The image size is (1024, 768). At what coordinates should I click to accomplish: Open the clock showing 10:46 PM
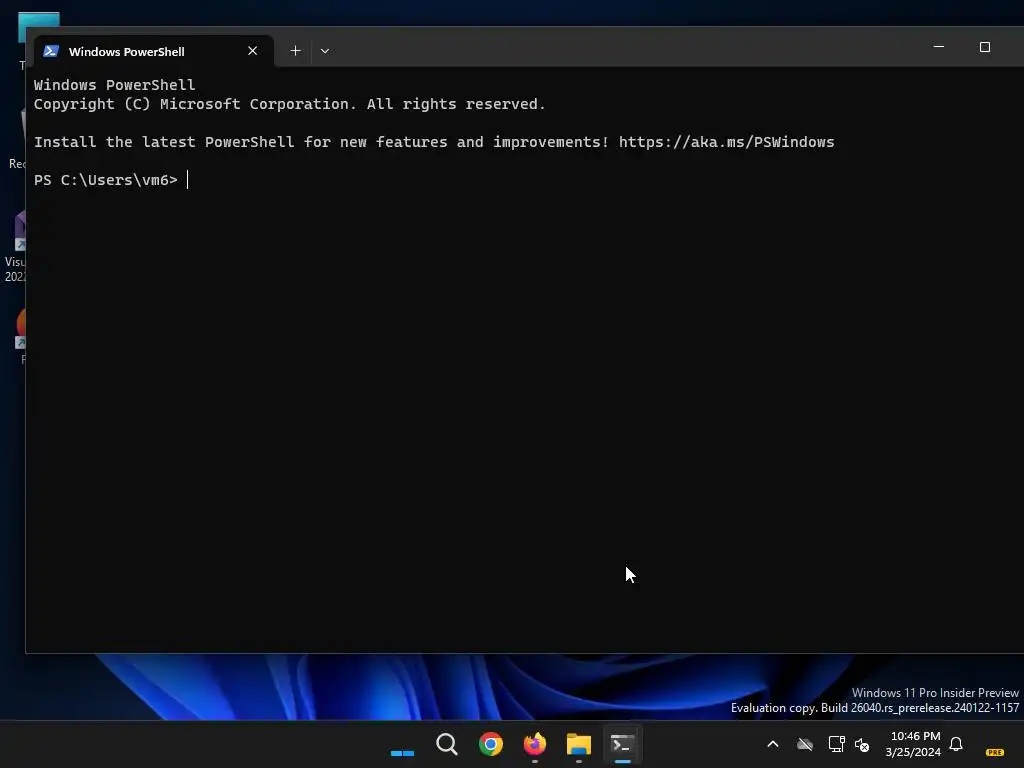pos(913,744)
